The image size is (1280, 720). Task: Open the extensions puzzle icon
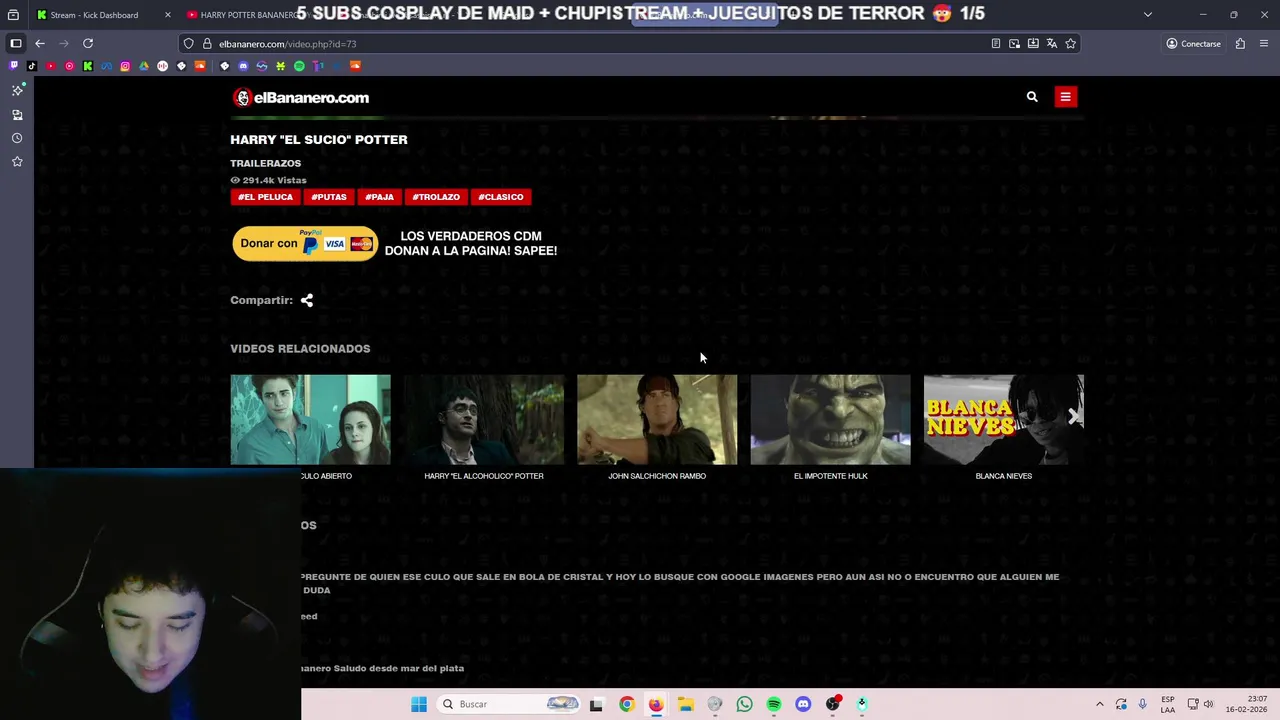[1240, 44]
